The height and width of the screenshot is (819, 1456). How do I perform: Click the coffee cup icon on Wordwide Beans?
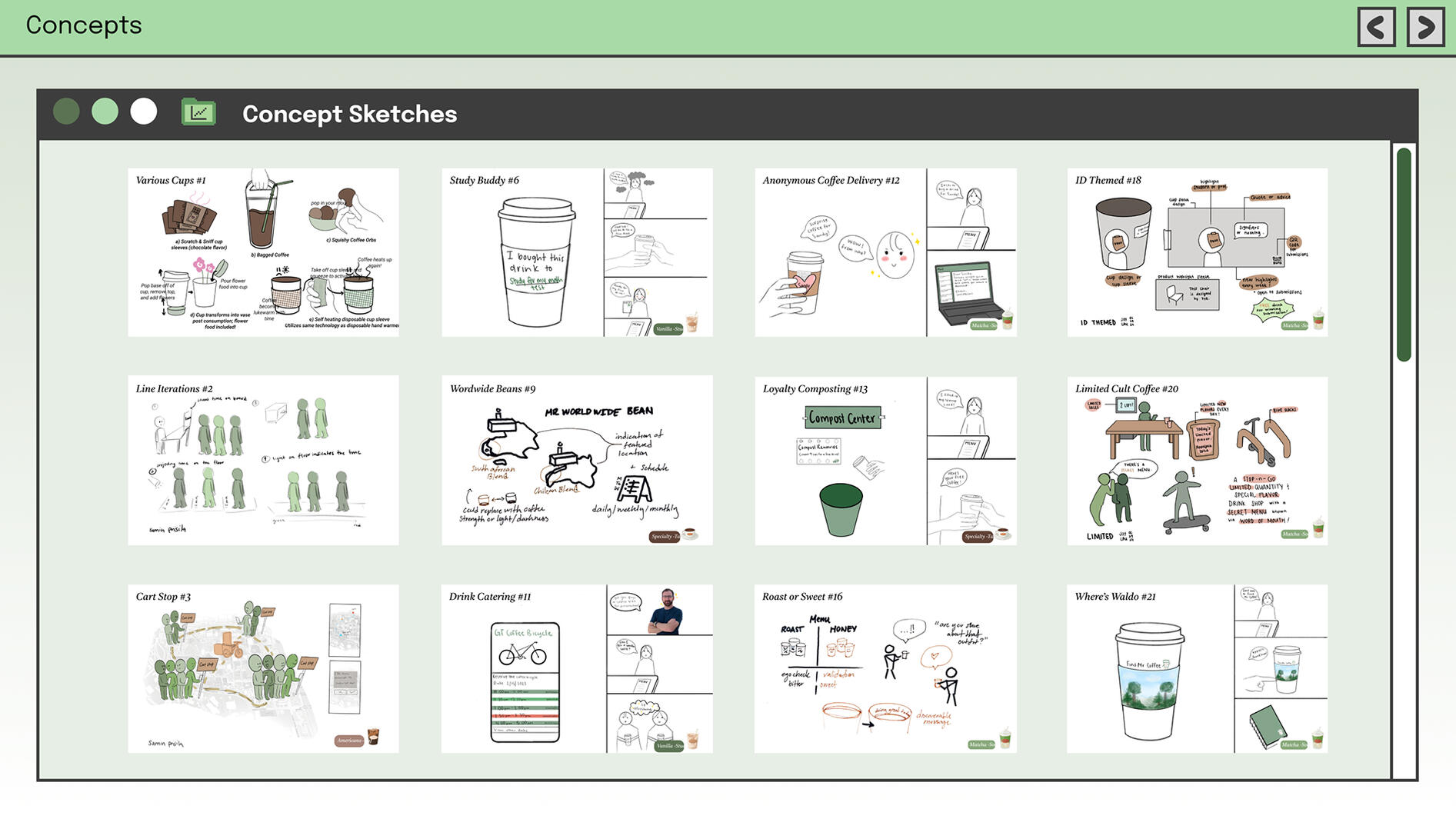coord(690,534)
